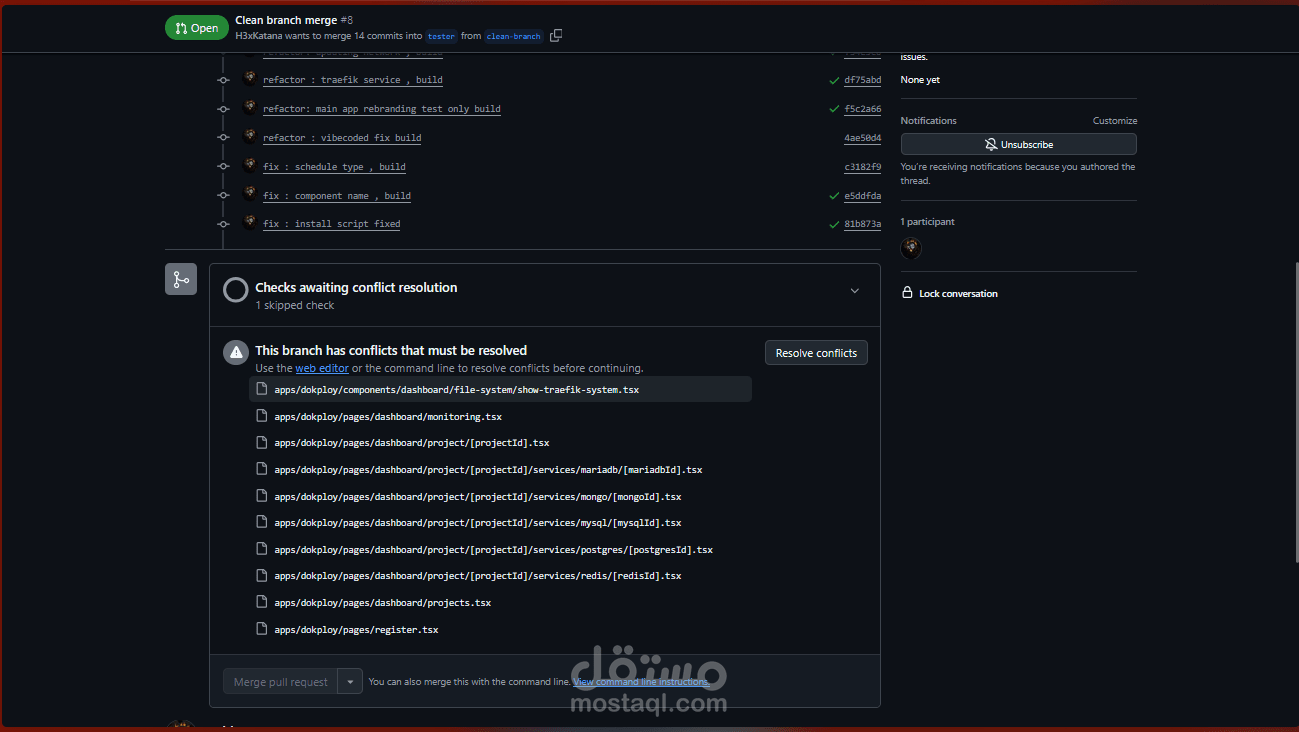The width and height of the screenshot is (1299, 732).
Task: Open the participant avatar in the sidebar
Action: [x=911, y=249]
